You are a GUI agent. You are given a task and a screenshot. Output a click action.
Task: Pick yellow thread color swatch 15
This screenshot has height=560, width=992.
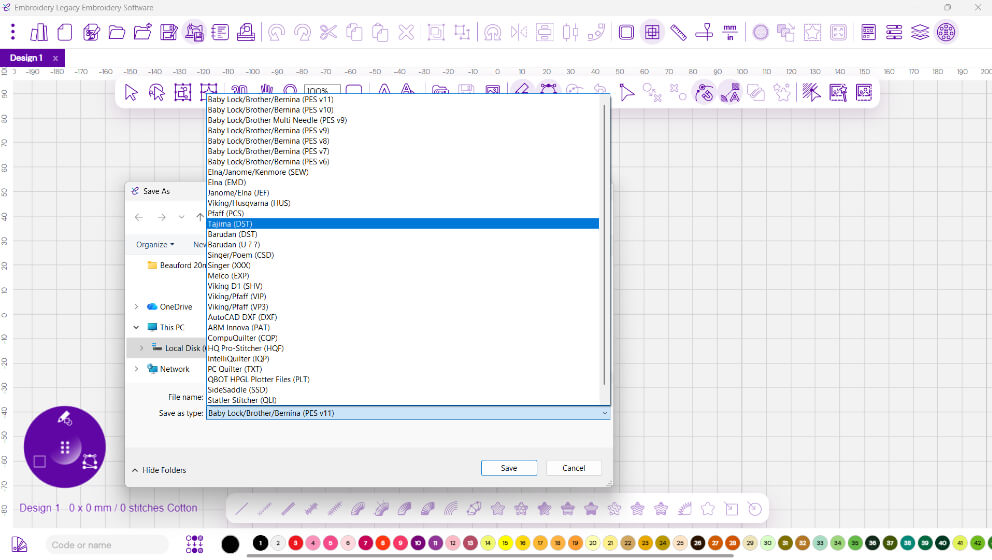(x=505, y=543)
